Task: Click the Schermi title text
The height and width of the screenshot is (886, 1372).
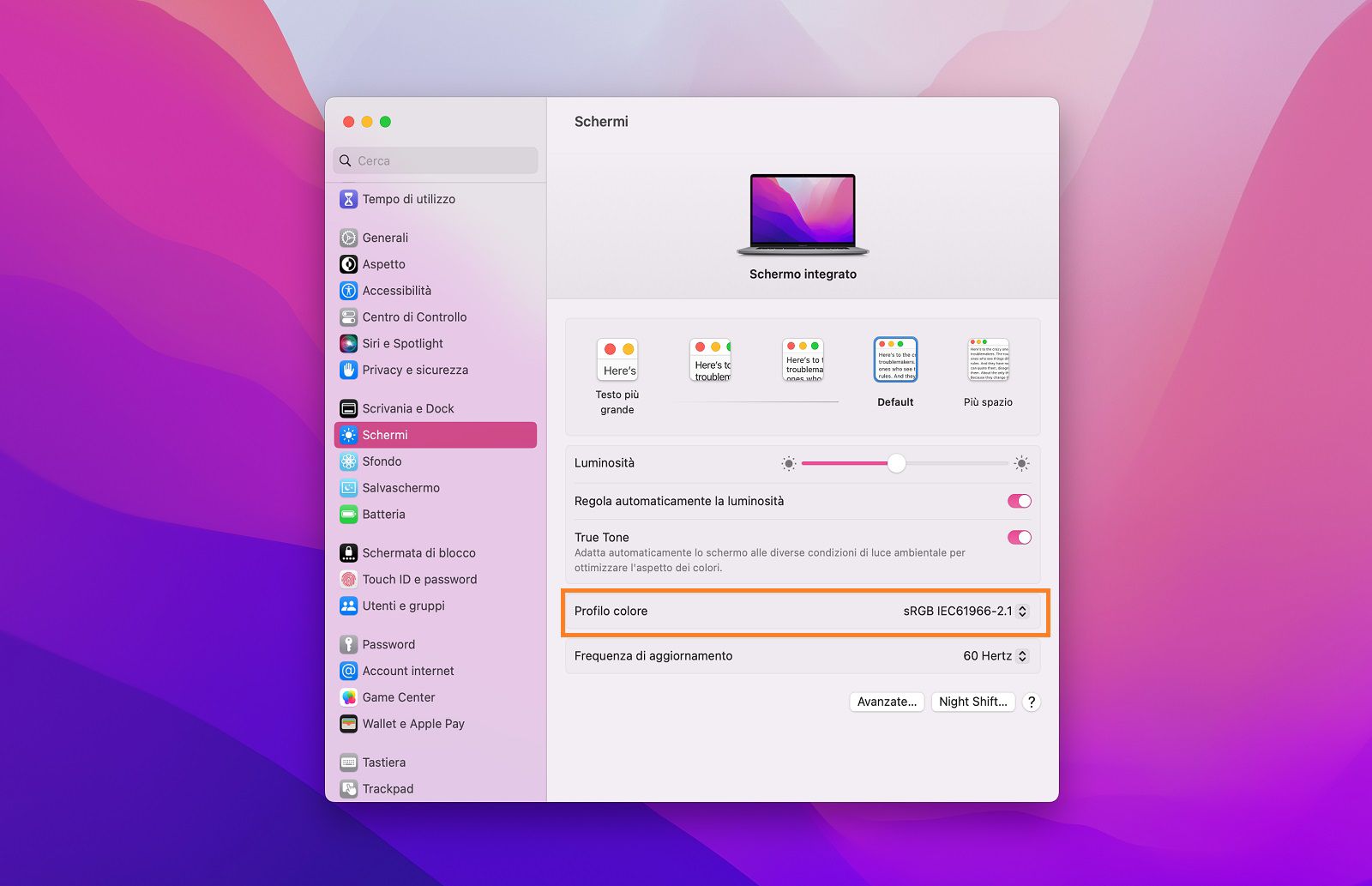Action: point(601,122)
